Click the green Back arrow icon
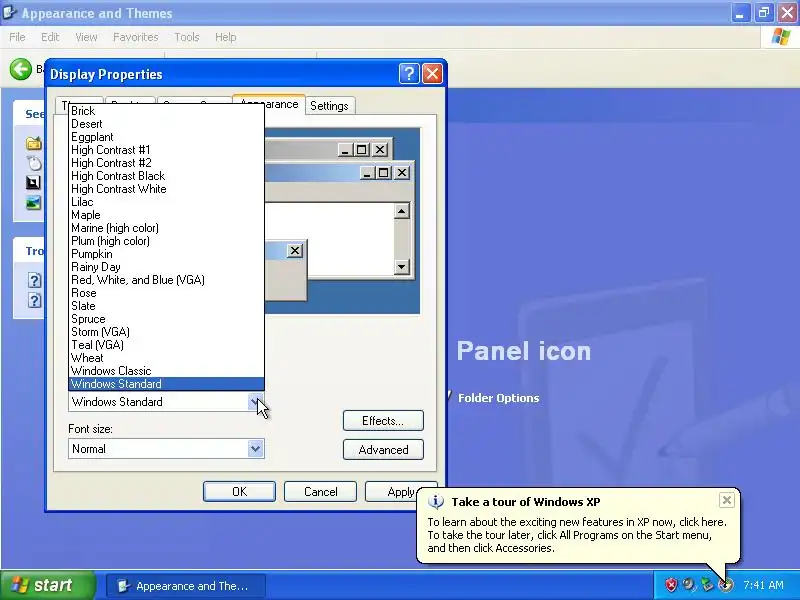This screenshot has height=600, width=800. 20,69
